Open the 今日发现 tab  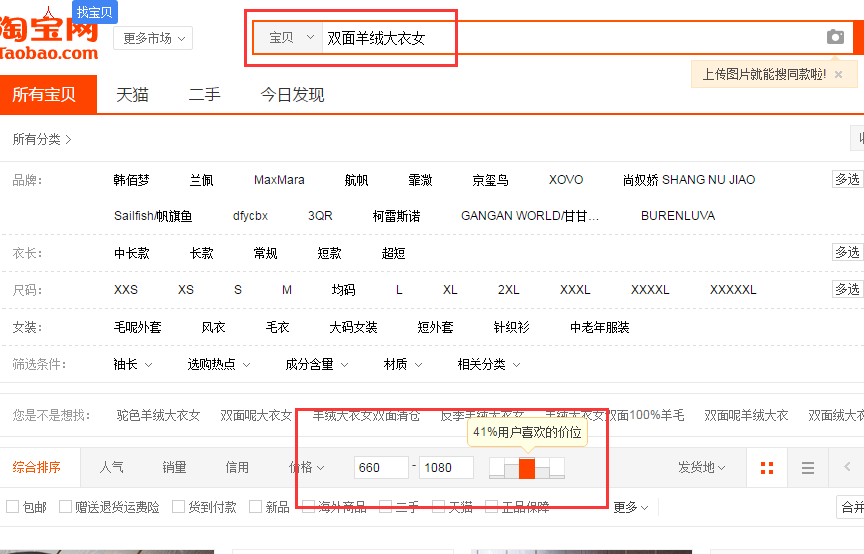[292, 95]
